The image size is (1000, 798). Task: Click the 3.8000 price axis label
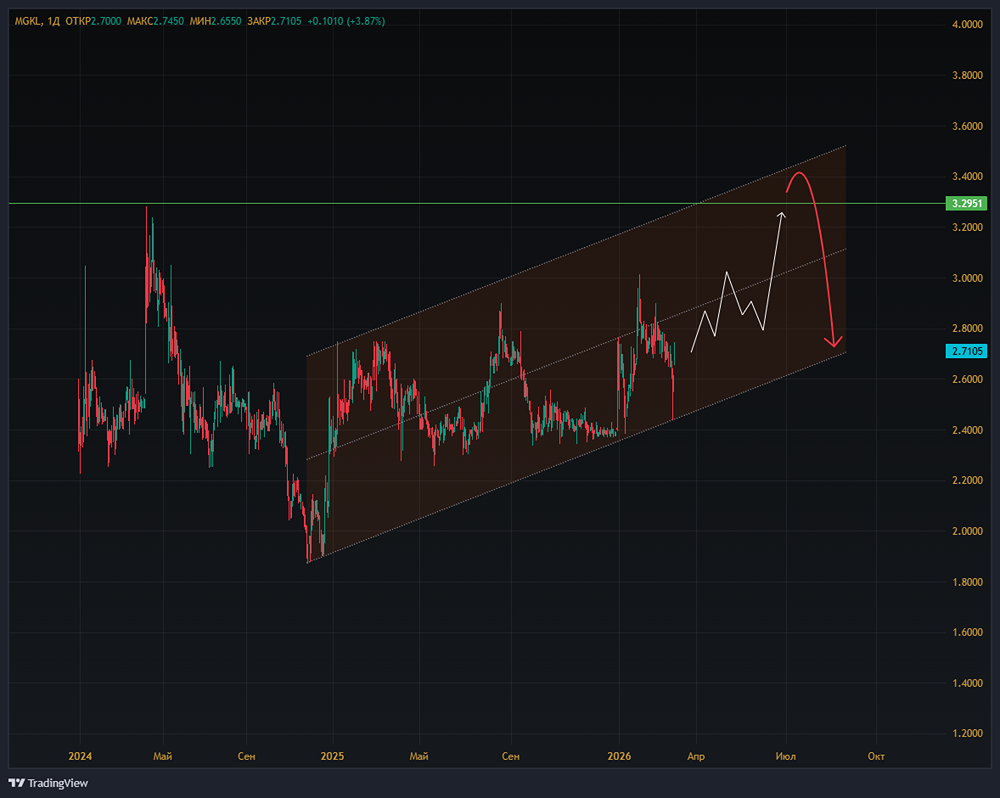tap(967, 75)
